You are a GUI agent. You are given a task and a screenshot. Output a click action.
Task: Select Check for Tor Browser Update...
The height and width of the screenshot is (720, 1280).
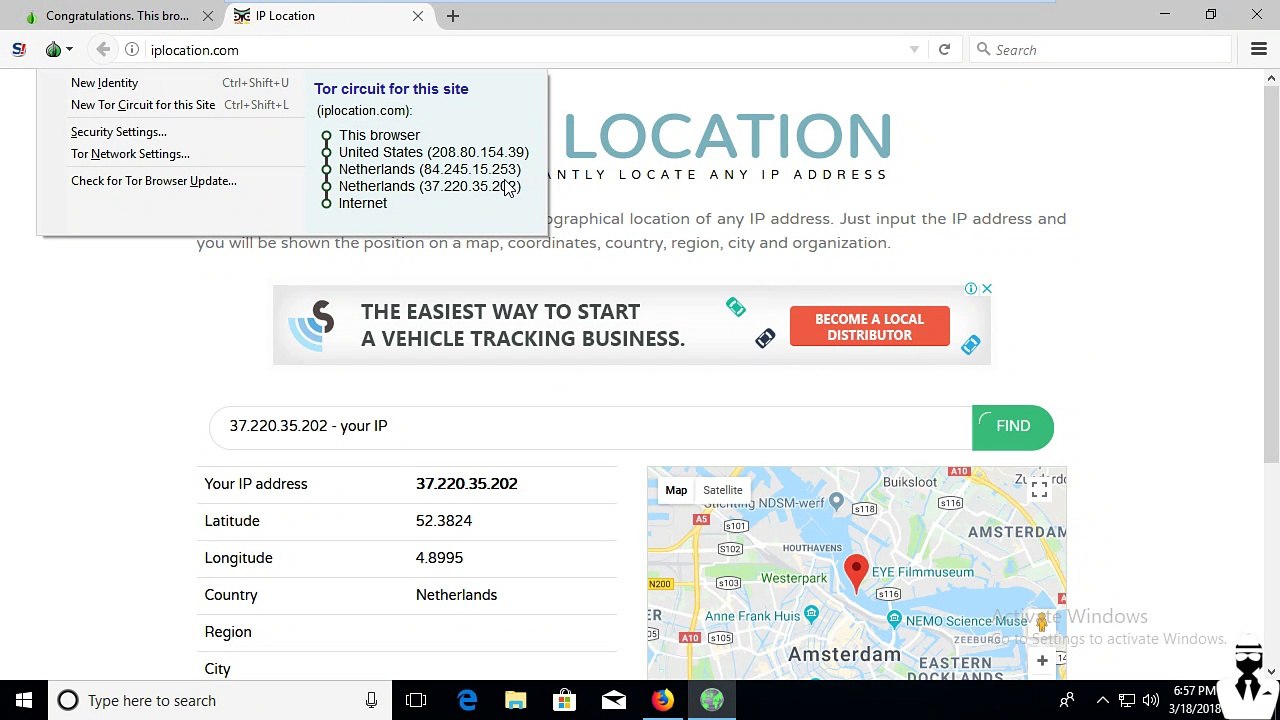[x=154, y=181]
